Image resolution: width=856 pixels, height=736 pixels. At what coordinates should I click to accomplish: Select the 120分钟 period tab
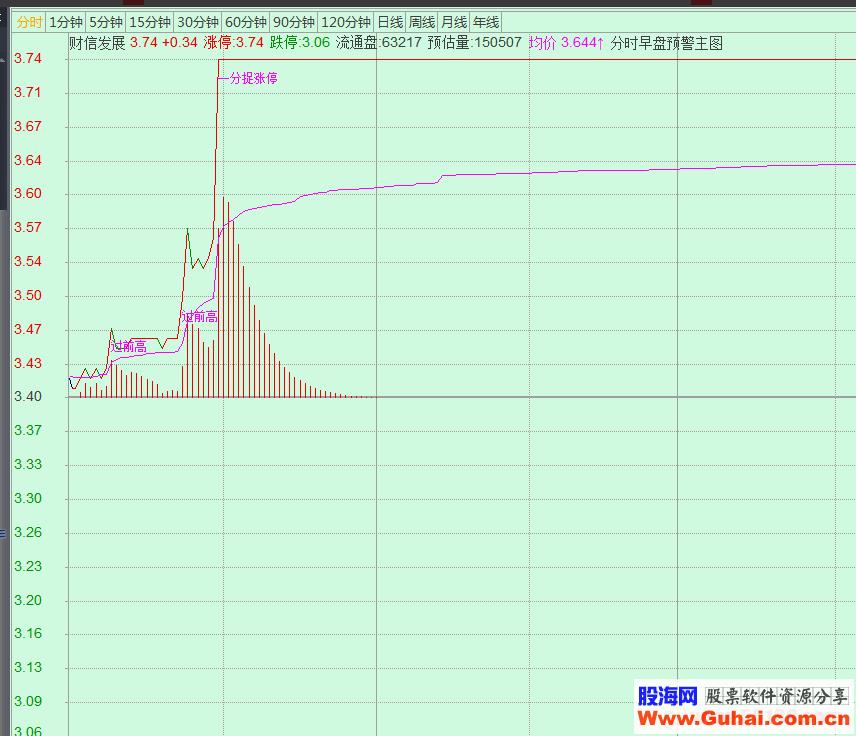click(x=346, y=22)
